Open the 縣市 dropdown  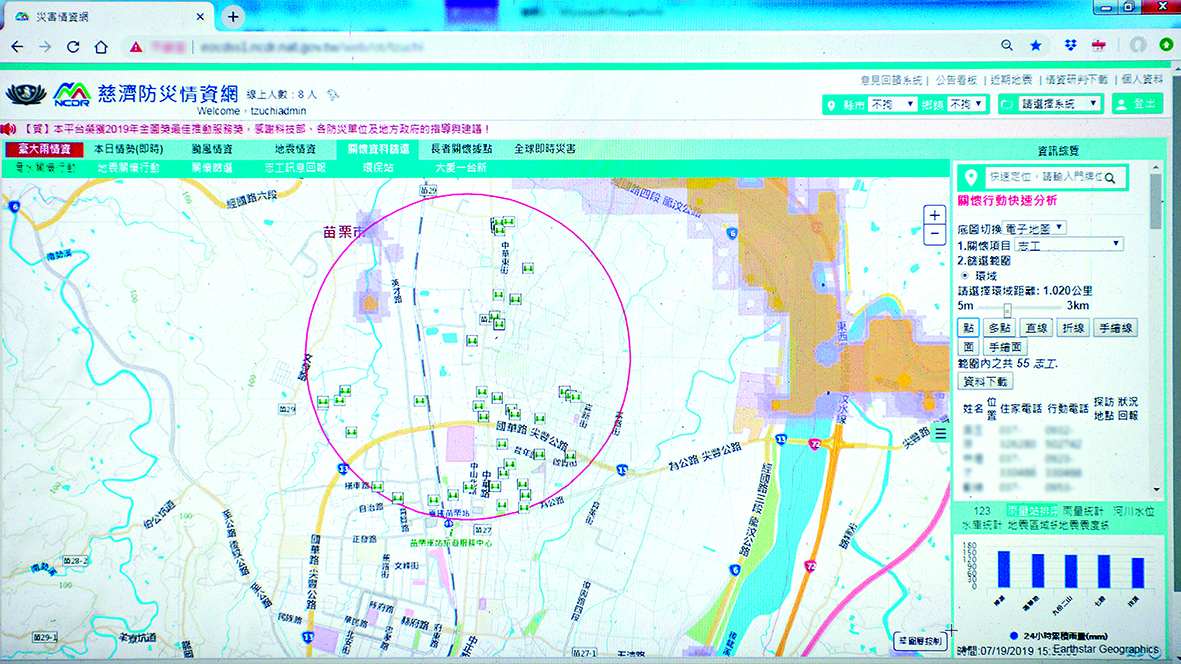(x=892, y=104)
